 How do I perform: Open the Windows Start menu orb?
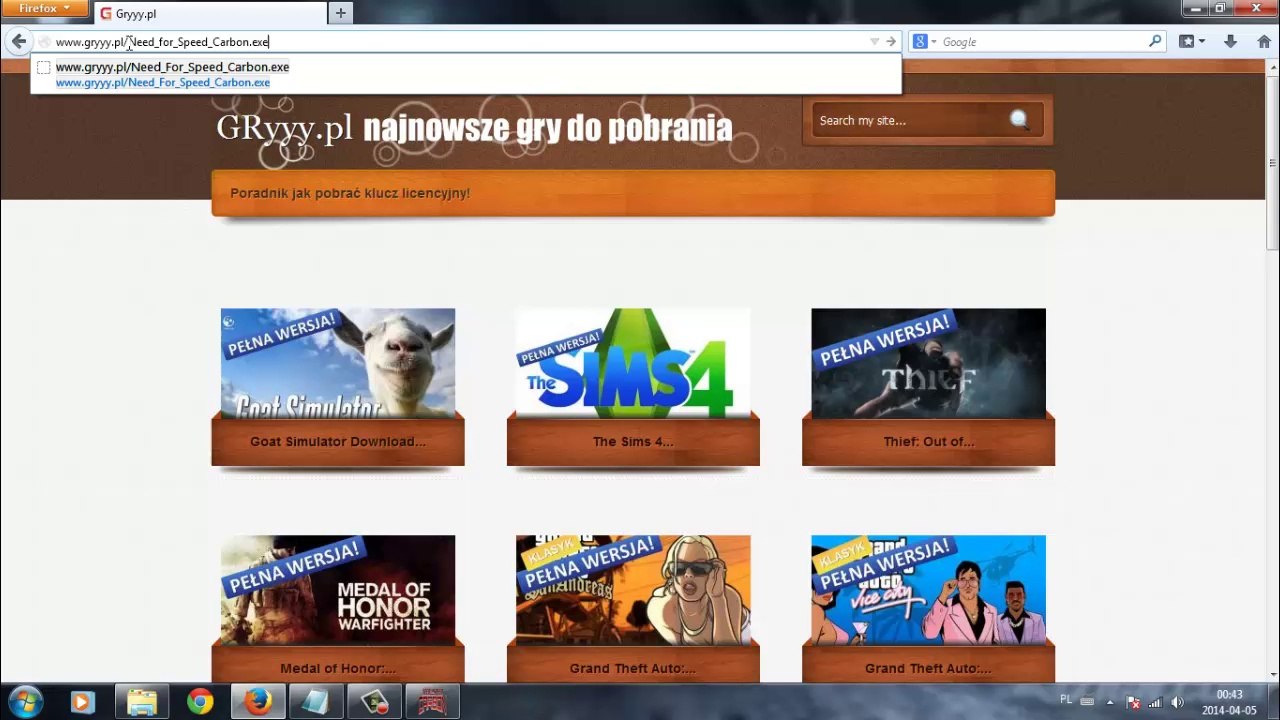(x=25, y=702)
